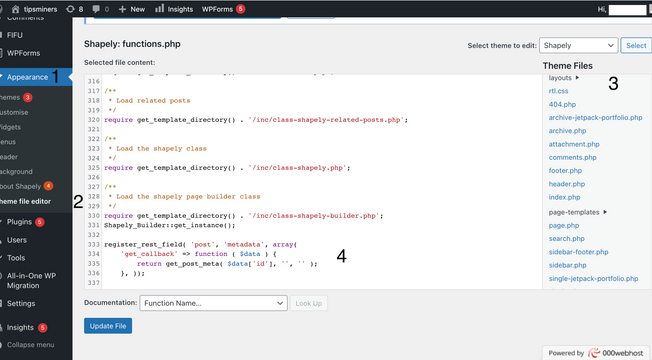
Task: Open Header submenu item
Action: pos(9,157)
